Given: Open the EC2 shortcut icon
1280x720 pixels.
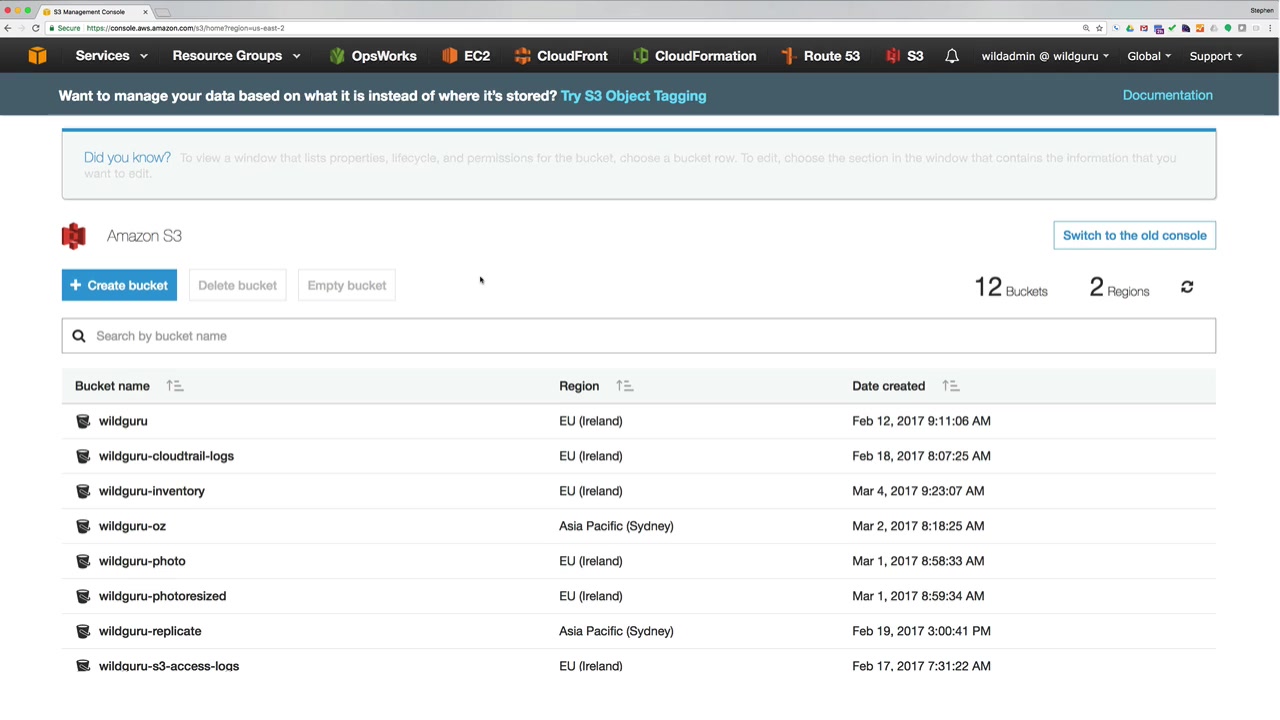Looking at the screenshot, I should click(449, 56).
